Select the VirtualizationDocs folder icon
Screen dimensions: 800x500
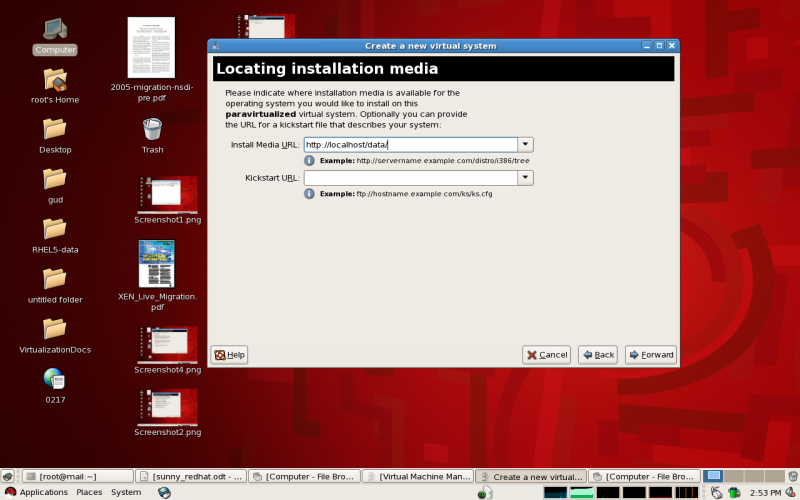(x=55, y=330)
